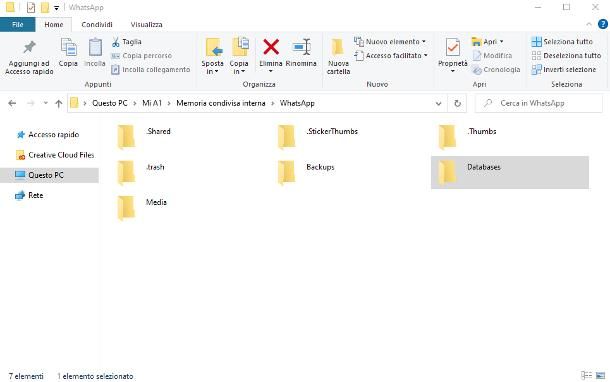The height and width of the screenshot is (382, 610).
Task: Select the .StickerThumbs folder
Action: coord(318,137)
